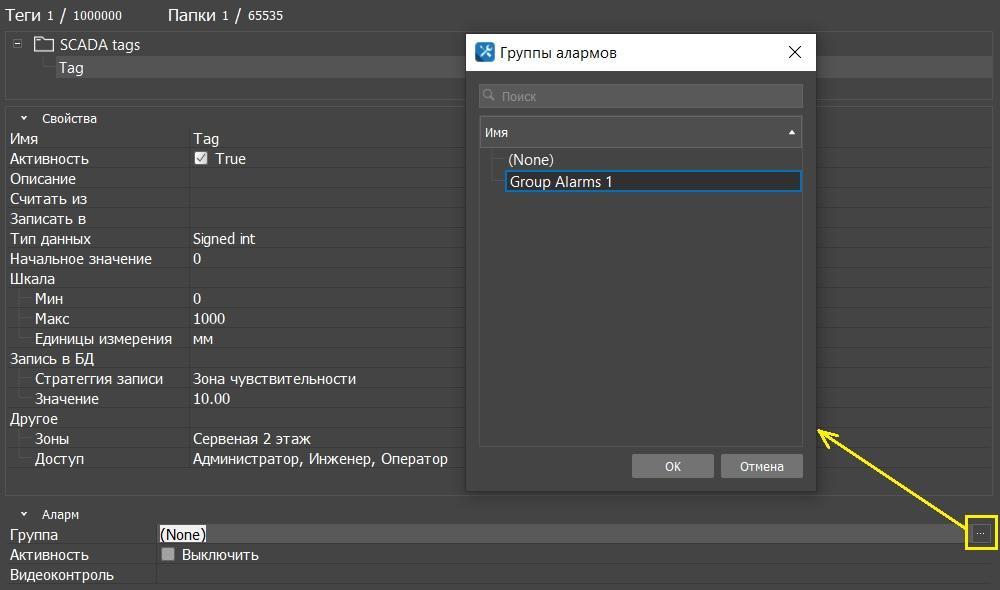Click the Стратегия записи value field
The width and height of the screenshot is (1000, 590).
(x=274, y=379)
